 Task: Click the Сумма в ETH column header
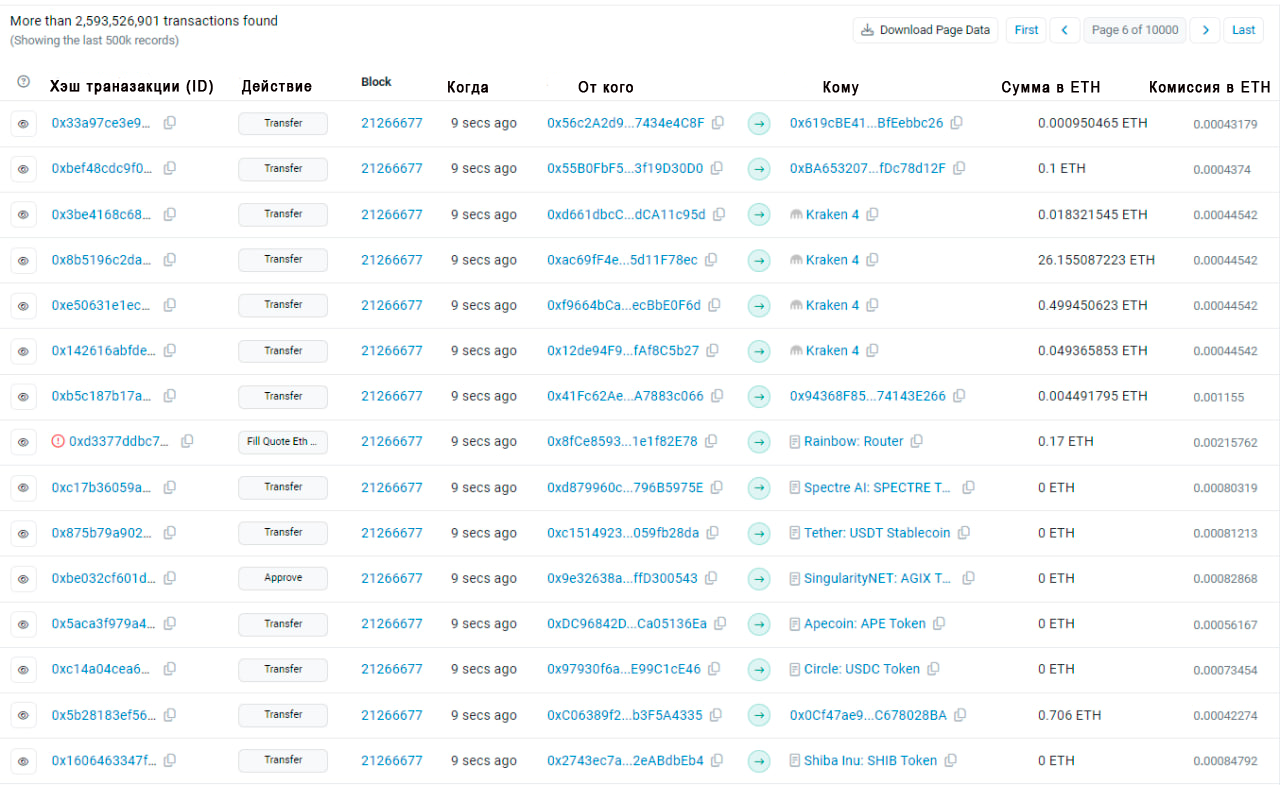tap(1051, 87)
